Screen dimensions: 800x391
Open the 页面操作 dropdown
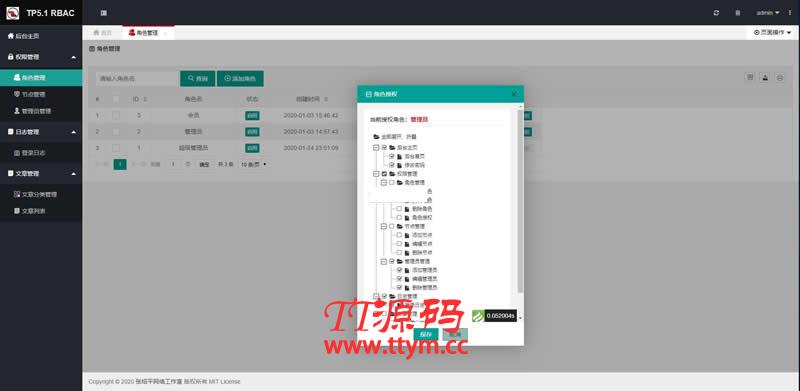coord(772,32)
